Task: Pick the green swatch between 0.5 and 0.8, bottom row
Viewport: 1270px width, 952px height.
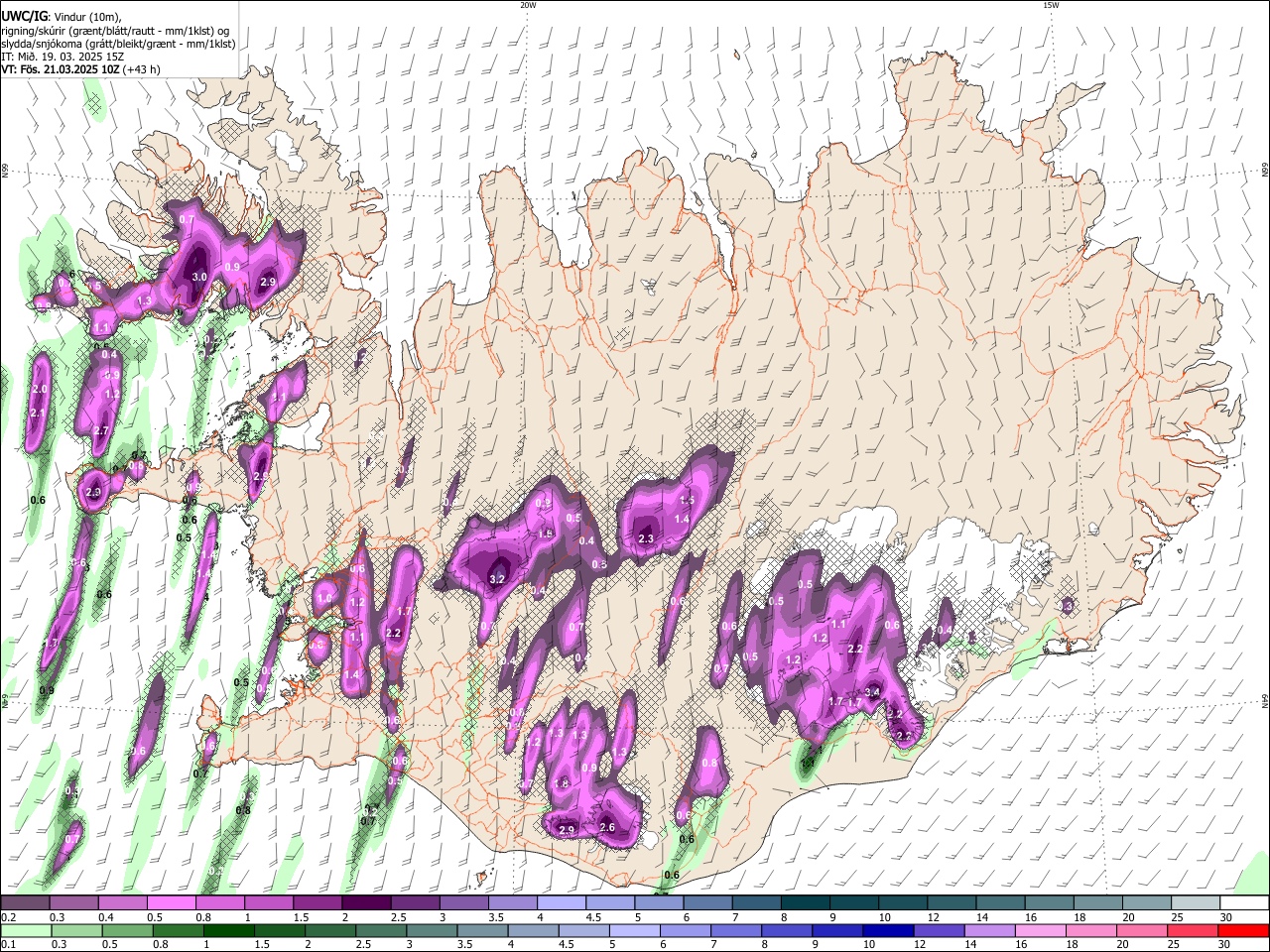Action: pyautogui.click(x=127, y=930)
